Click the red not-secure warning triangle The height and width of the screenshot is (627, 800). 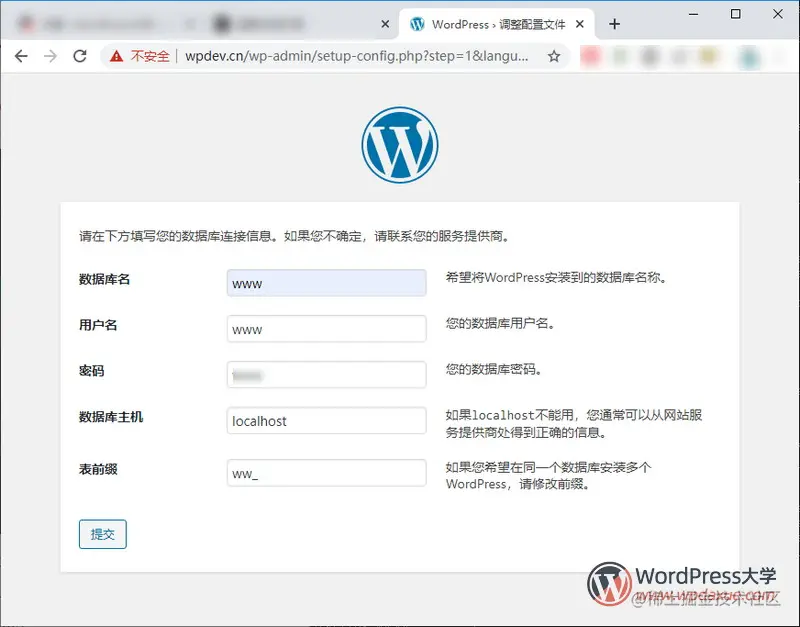[x=116, y=56]
